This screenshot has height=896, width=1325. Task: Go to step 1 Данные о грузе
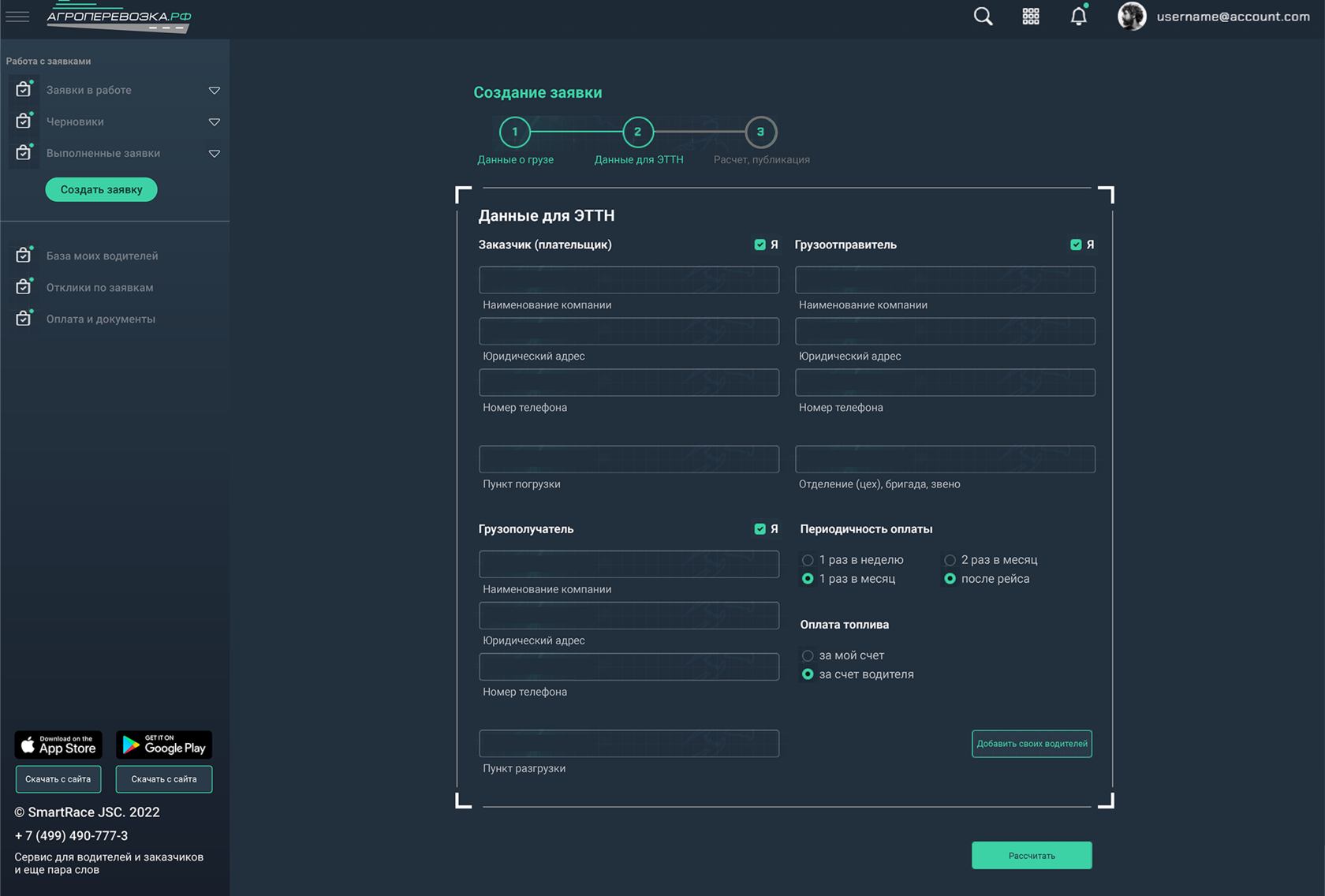pos(515,133)
